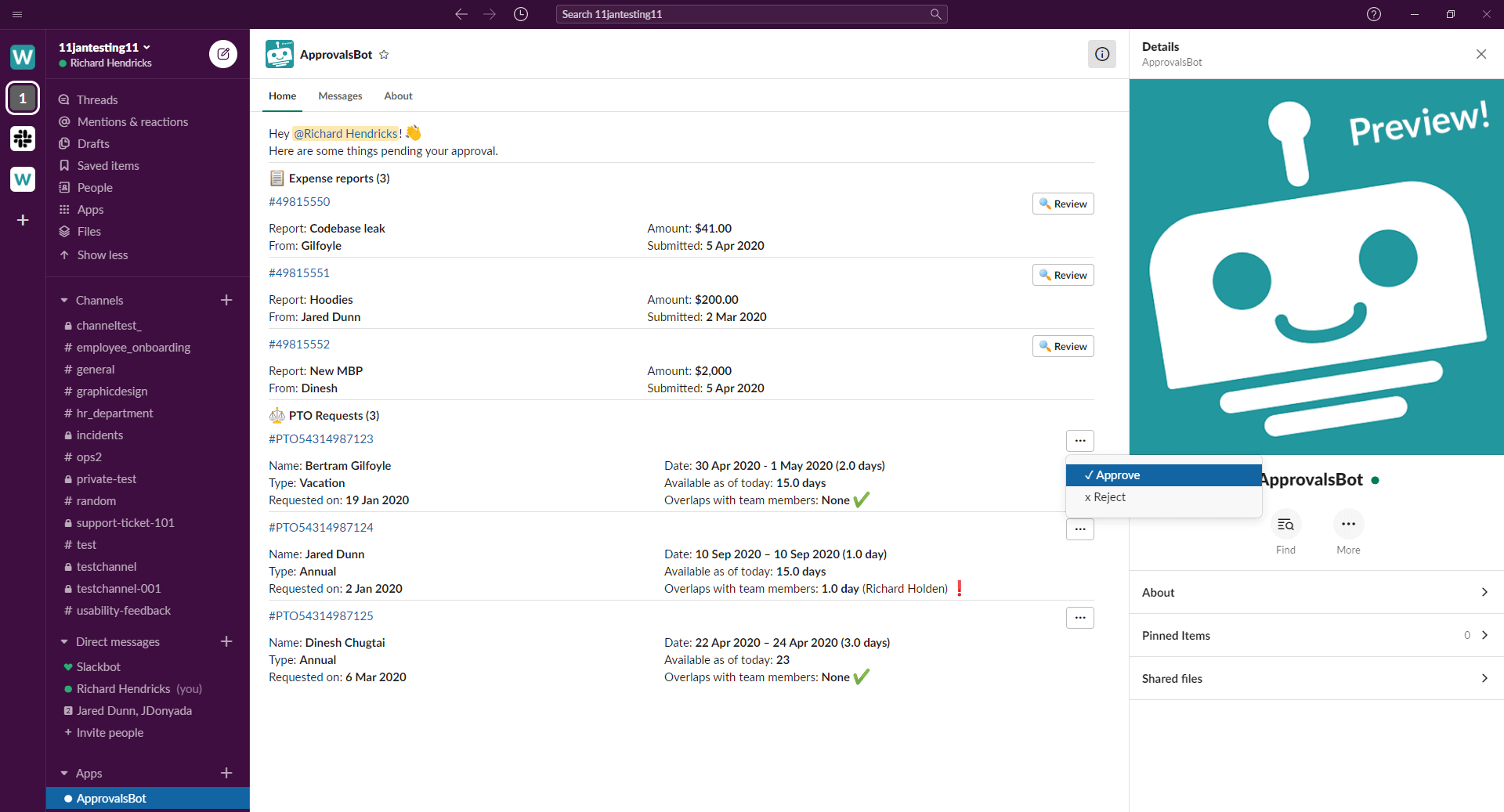1504x812 pixels.
Task: Switch to the Messages tab
Action: pyautogui.click(x=340, y=96)
